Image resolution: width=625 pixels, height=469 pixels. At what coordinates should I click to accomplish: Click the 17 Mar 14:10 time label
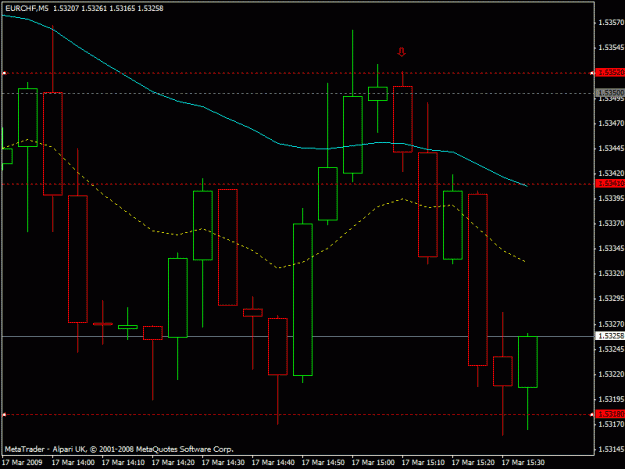[123, 462]
